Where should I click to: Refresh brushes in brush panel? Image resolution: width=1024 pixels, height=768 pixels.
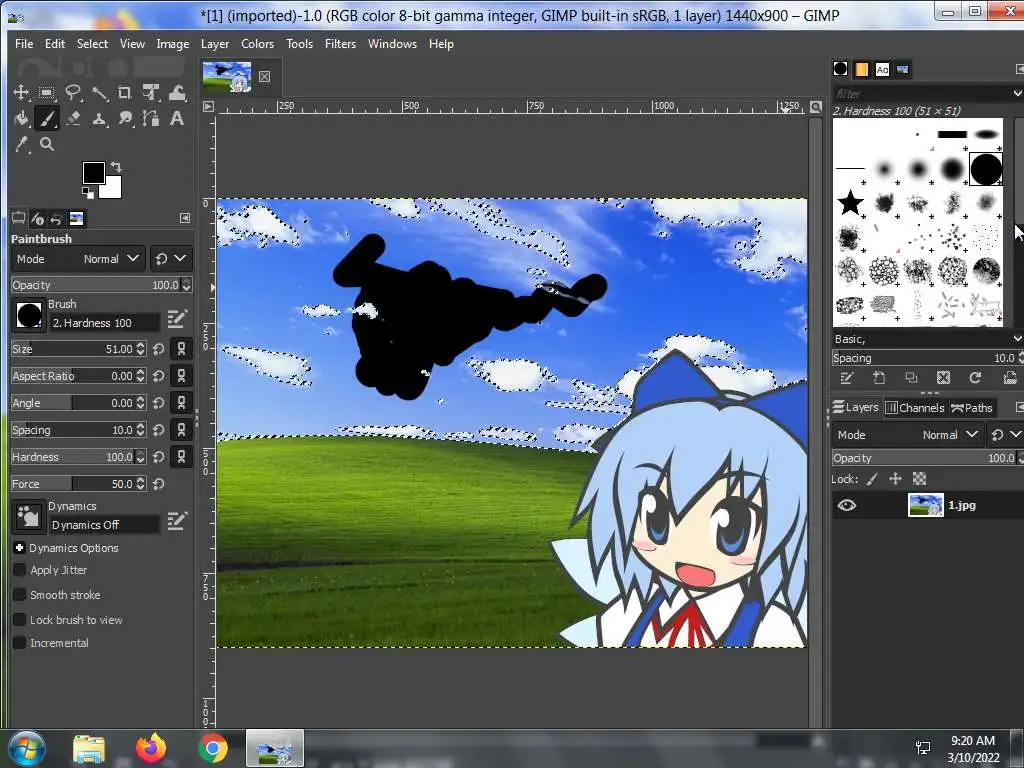[975, 377]
